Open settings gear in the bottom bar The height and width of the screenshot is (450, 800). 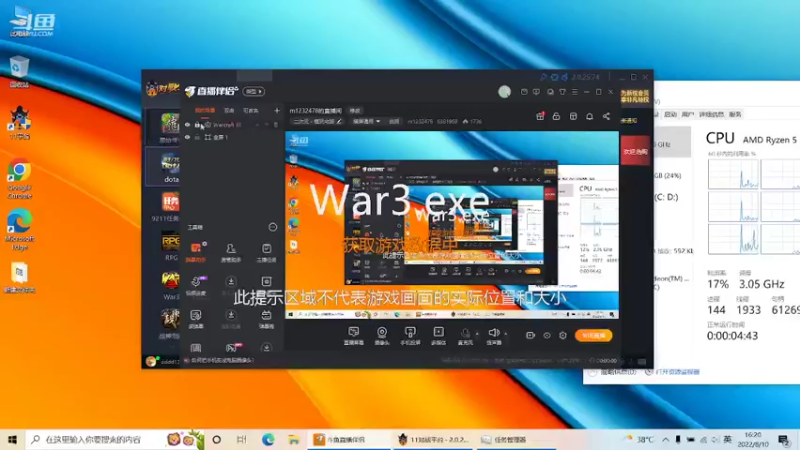[563, 335]
